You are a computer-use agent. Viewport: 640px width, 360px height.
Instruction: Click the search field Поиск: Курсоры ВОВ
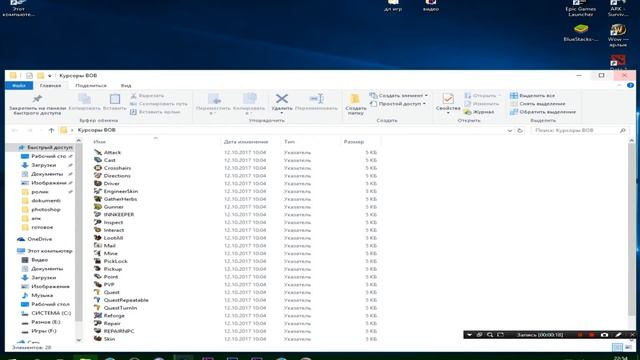580,131
